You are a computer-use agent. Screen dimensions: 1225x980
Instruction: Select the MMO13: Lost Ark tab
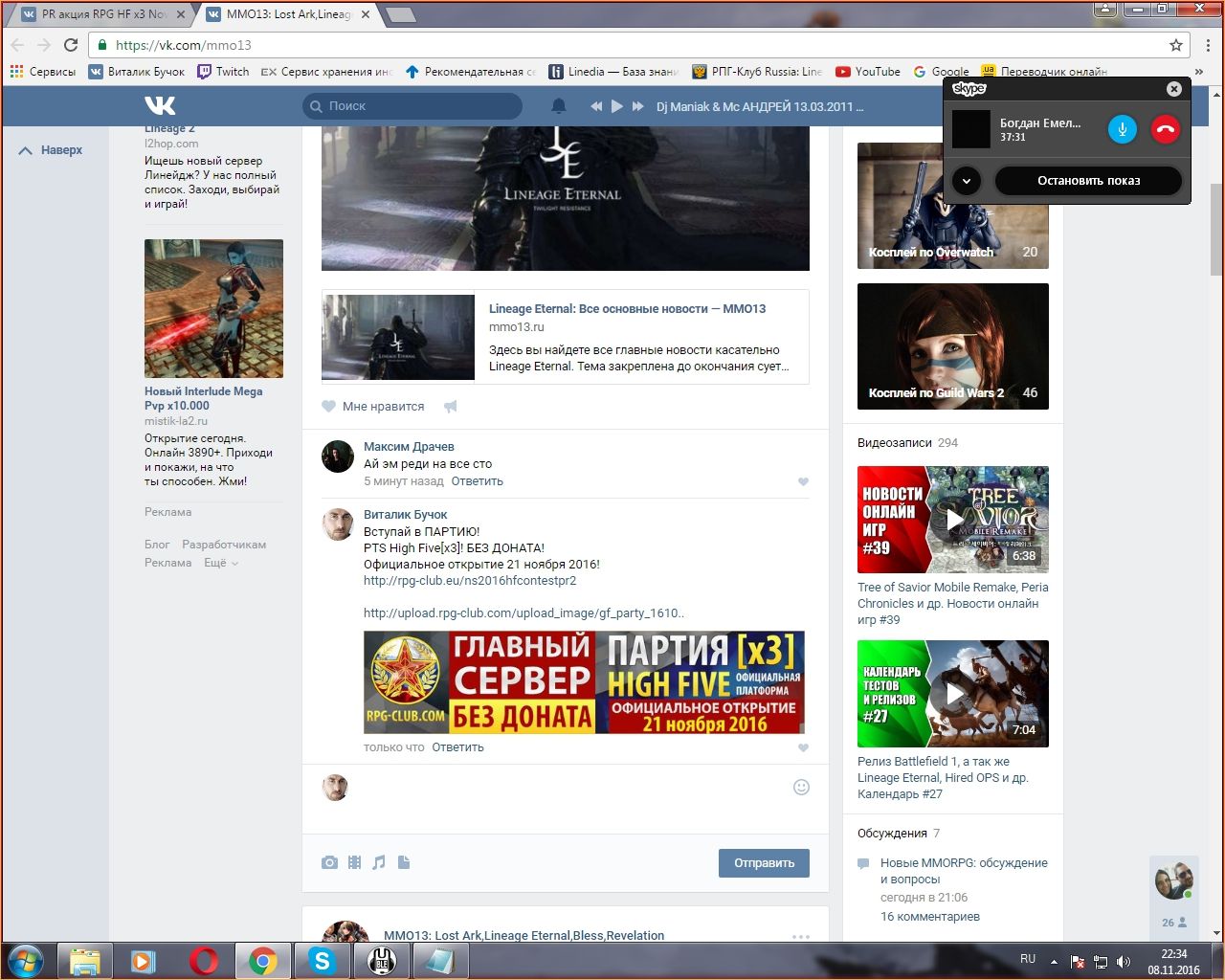point(288,14)
